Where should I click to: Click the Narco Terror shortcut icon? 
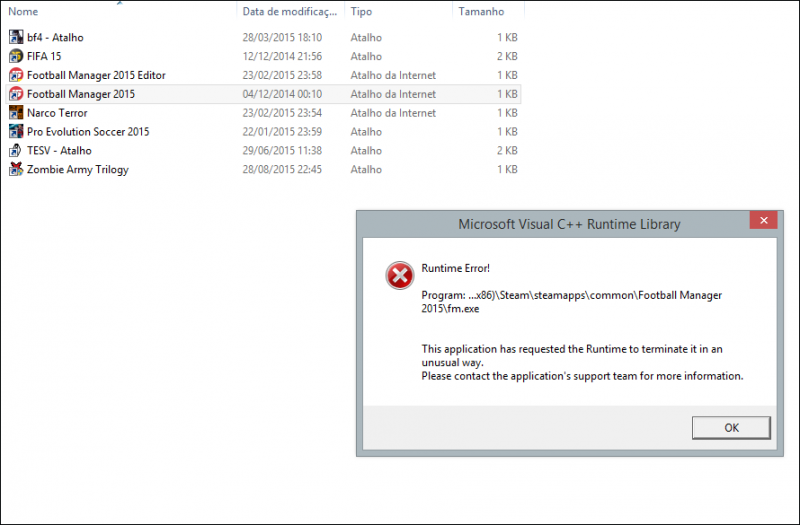tap(16, 113)
